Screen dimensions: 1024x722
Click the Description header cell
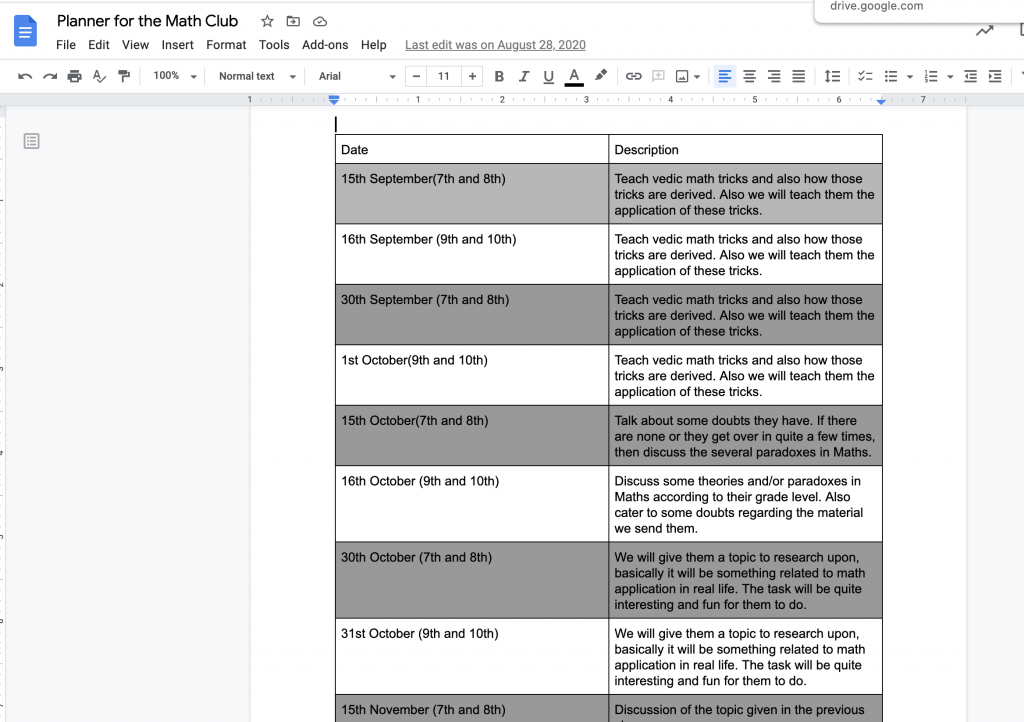(745, 149)
